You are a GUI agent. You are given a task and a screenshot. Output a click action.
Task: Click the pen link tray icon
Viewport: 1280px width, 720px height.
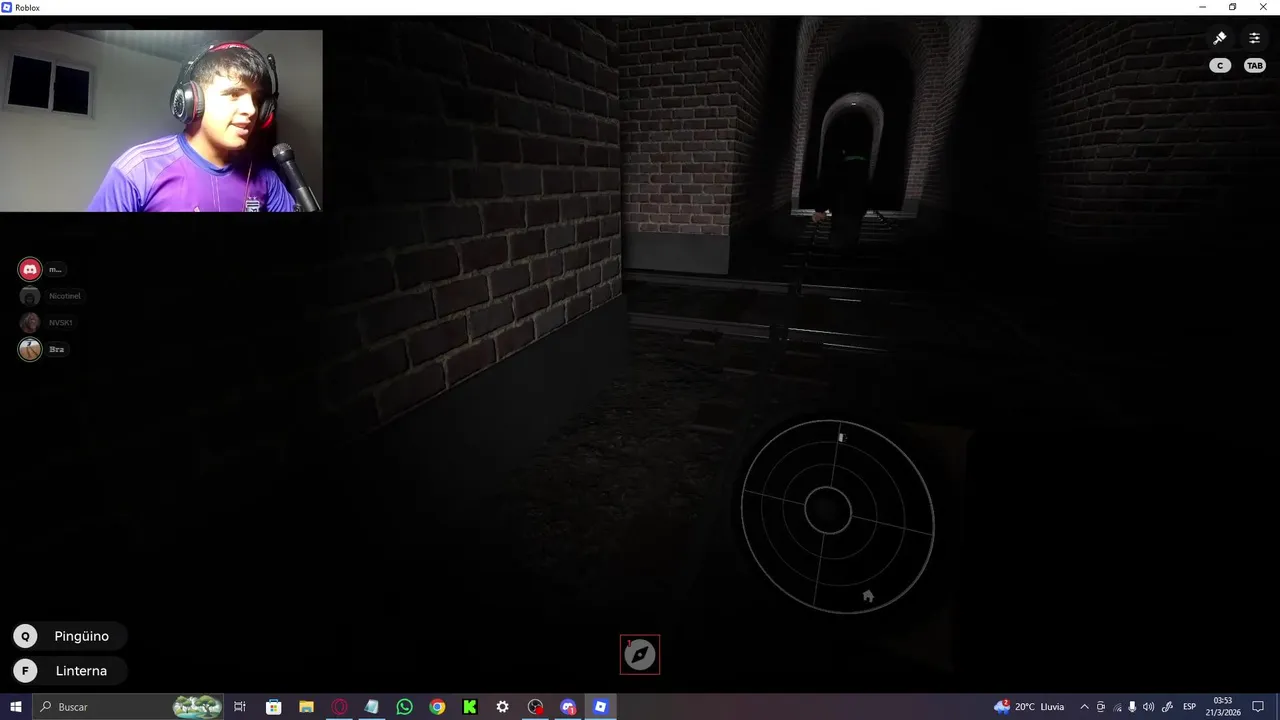1167,707
